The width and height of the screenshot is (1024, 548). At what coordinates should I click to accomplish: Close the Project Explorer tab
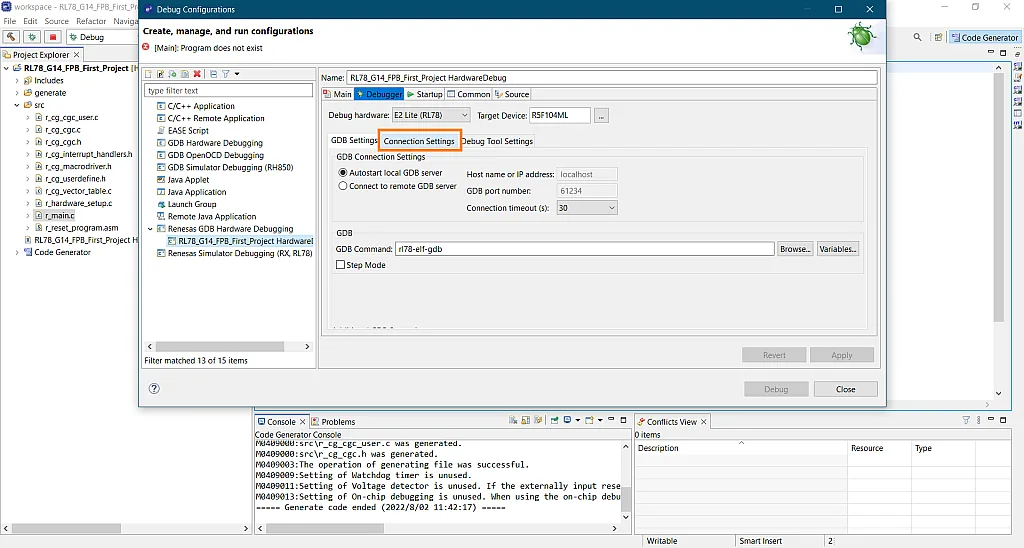pyautogui.click(x=76, y=55)
